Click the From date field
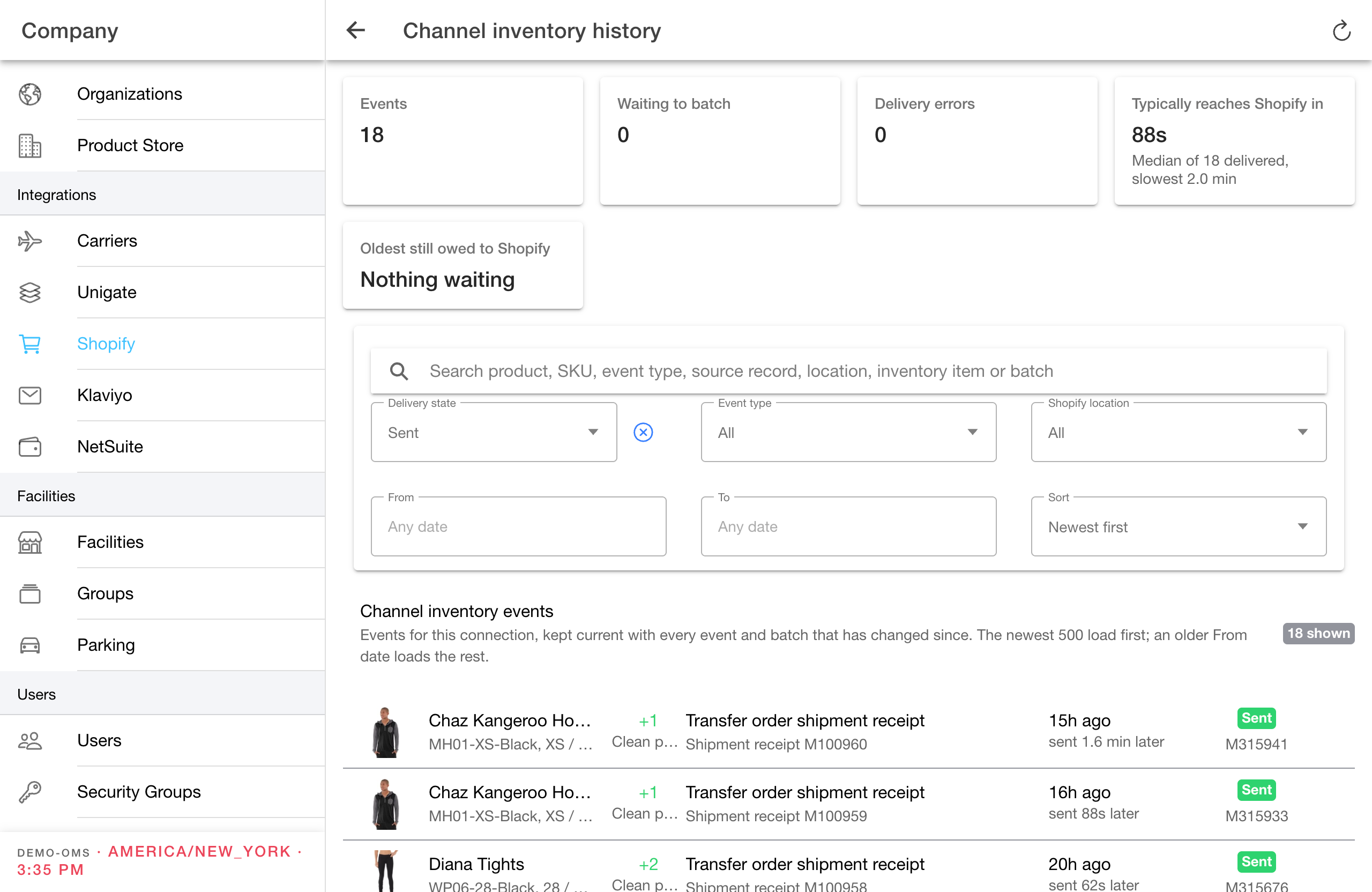 click(518, 526)
